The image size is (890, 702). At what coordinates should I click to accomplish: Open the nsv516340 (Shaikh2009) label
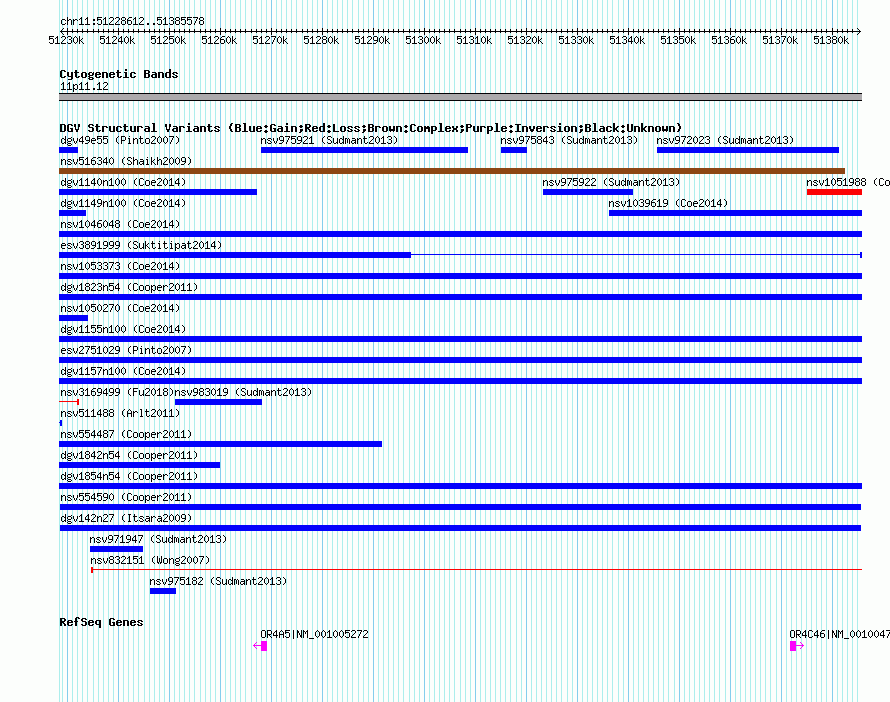tap(126, 161)
